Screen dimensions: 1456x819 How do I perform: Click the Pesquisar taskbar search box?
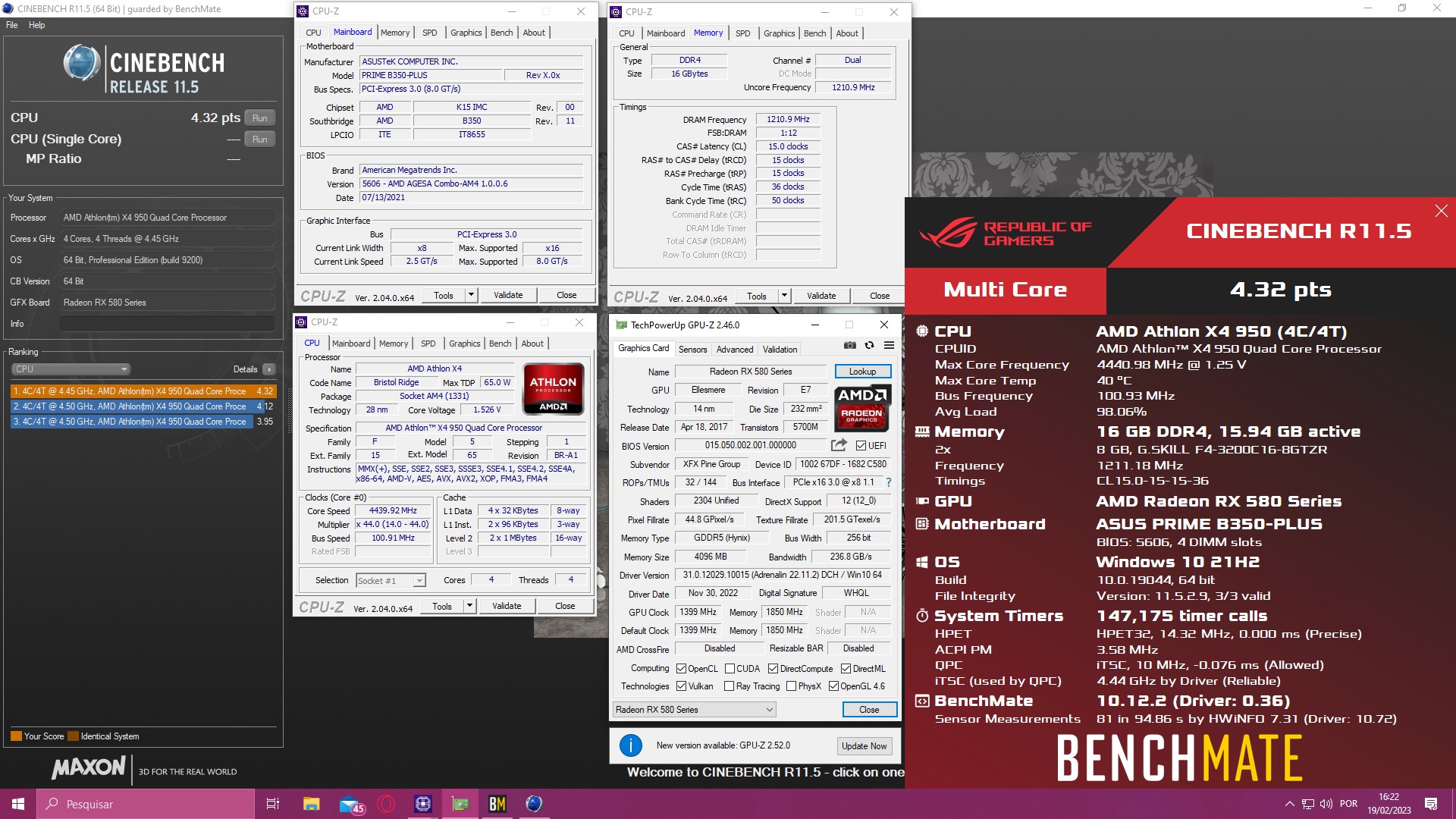[x=146, y=804]
